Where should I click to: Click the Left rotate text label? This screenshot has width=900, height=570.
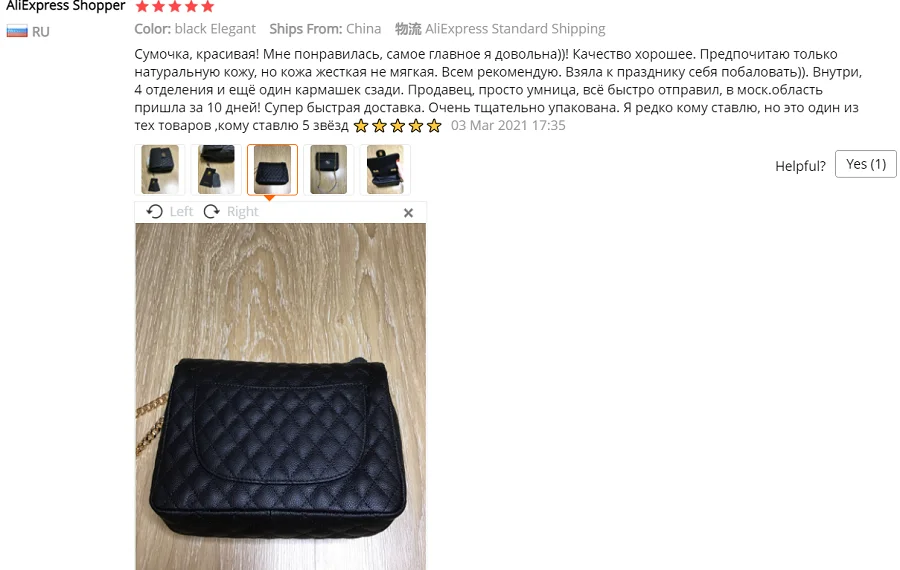point(181,212)
